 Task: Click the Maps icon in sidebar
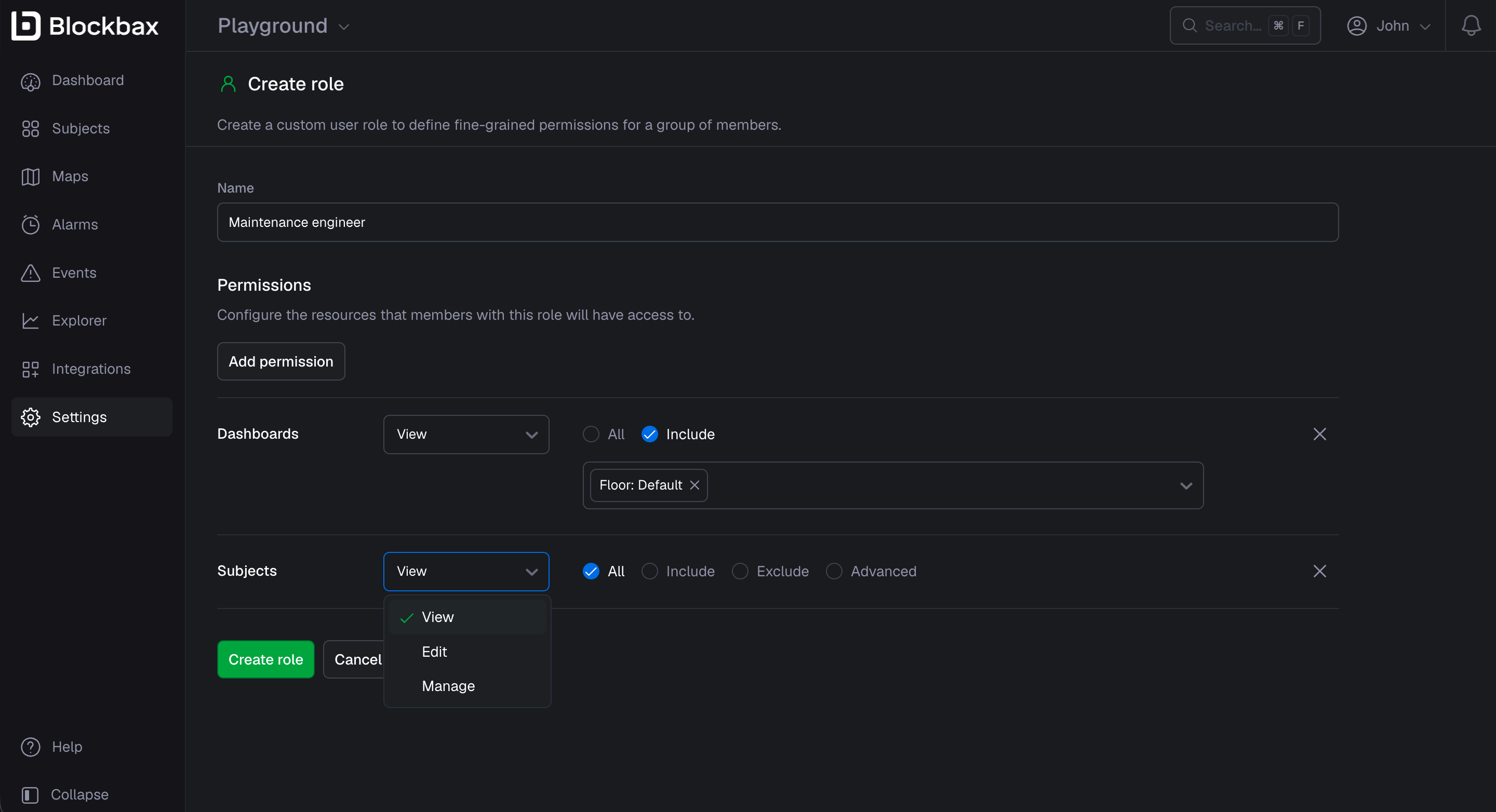pyautogui.click(x=30, y=177)
